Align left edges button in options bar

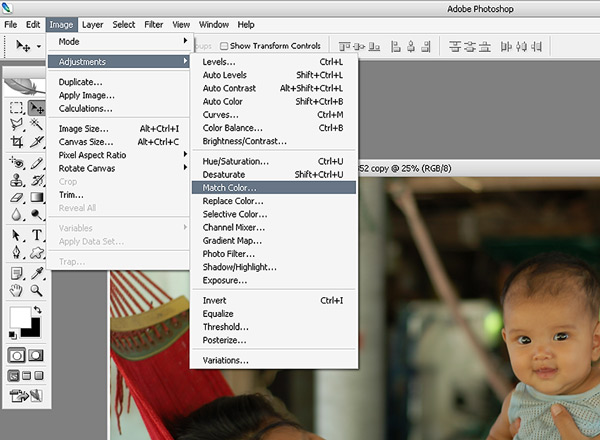click(x=396, y=47)
